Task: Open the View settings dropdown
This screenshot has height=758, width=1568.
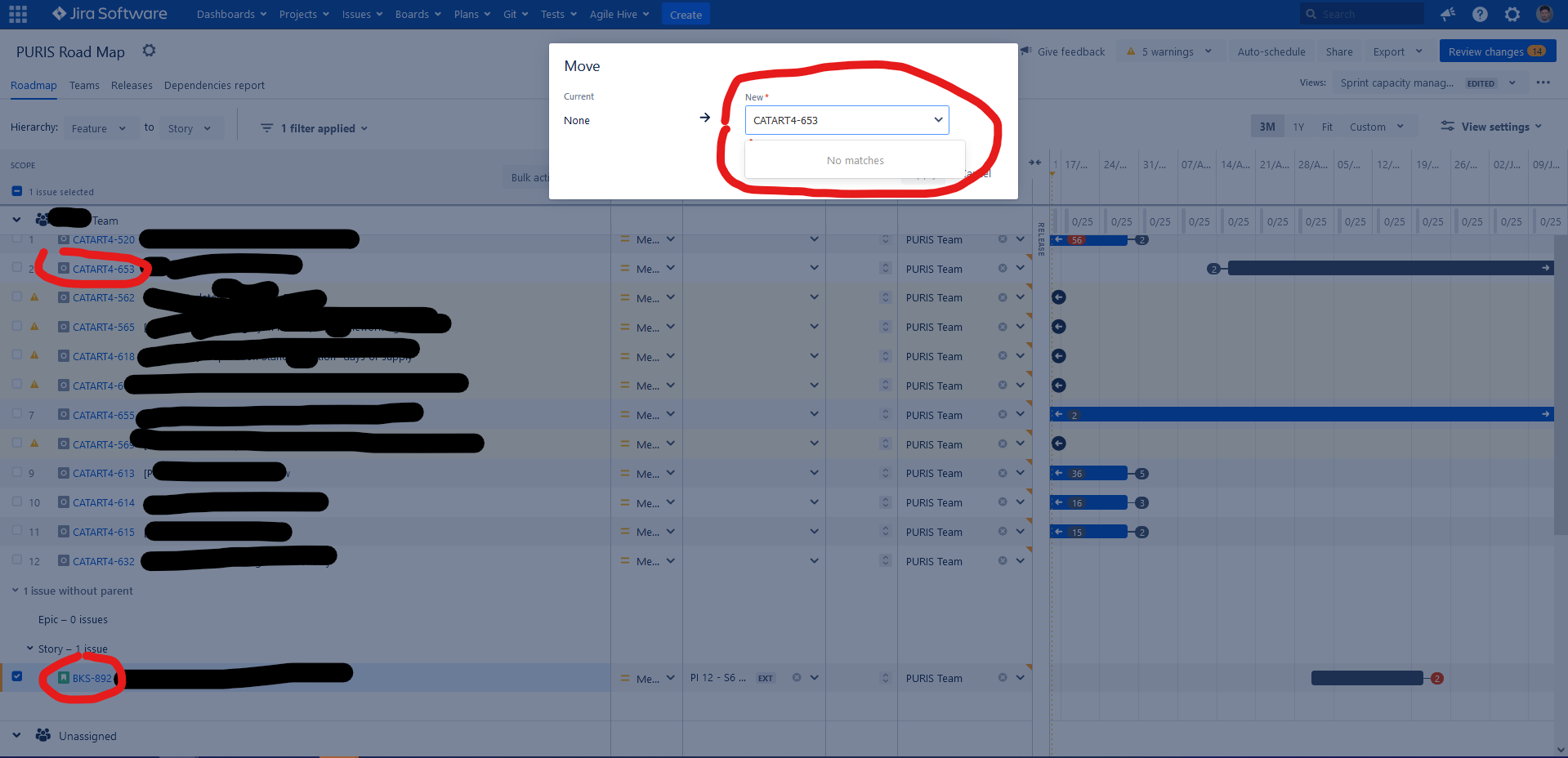Action: [1491, 127]
